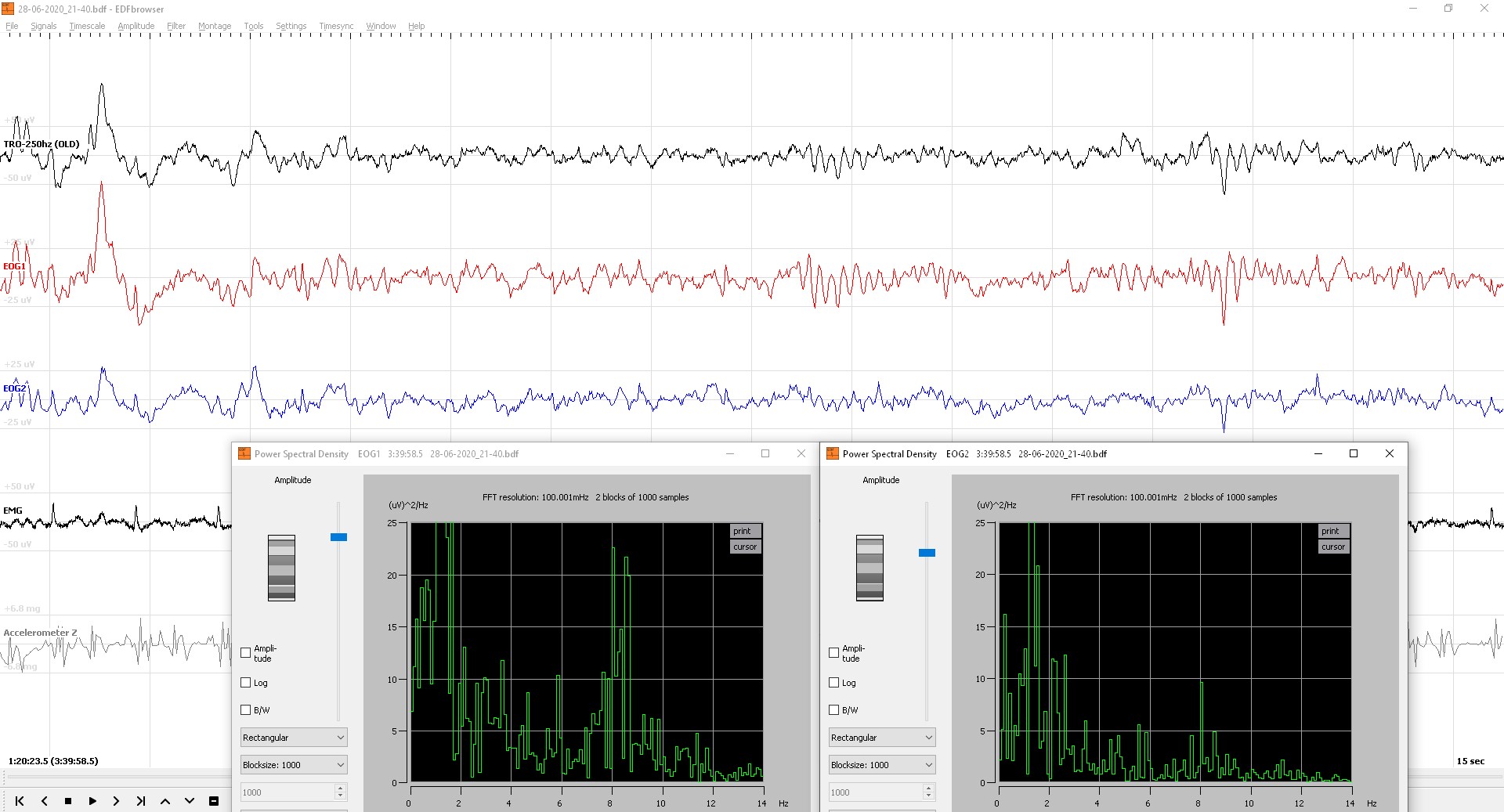Click EDFbrowser app icon in title bar
The height and width of the screenshot is (812, 1504).
click(8, 9)
